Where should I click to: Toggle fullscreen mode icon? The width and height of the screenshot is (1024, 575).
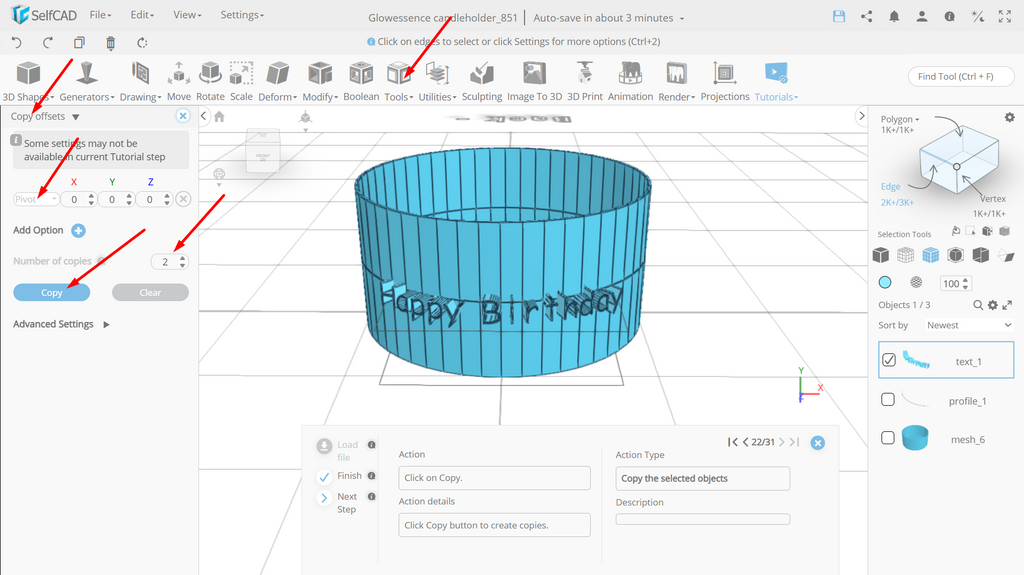click(1004, 17)
